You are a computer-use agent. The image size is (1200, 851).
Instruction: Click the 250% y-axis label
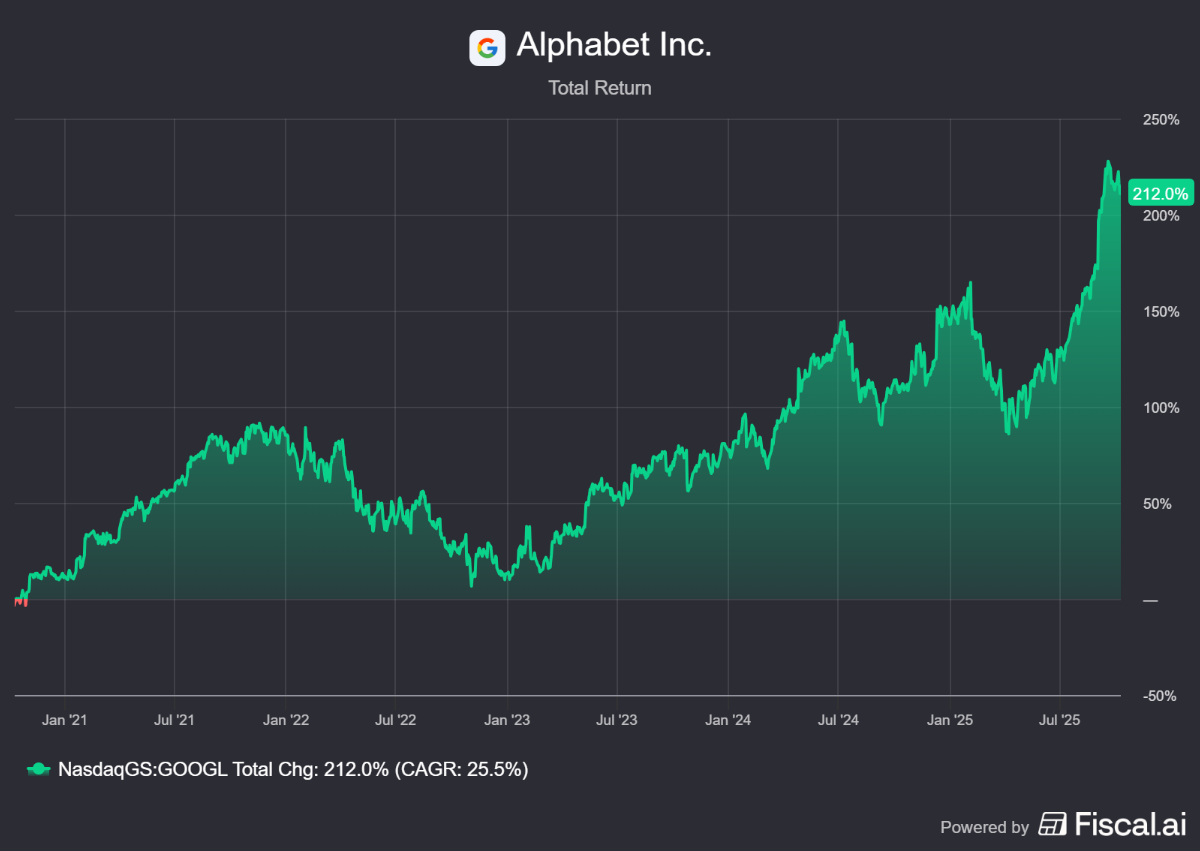pyautogui.click(x=1161, y=120)
